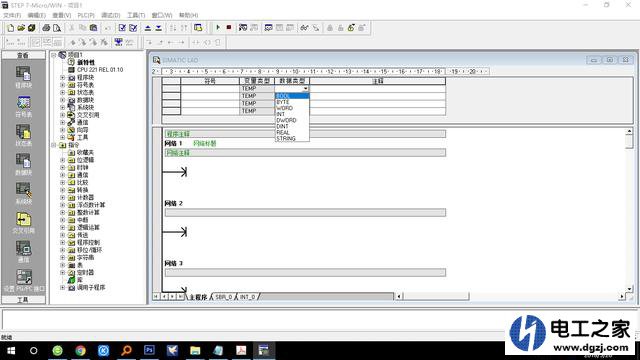Click the 程序注释 field
This screenshot has width=640, height=360.
pyautogui.click(x=305, y=134)
